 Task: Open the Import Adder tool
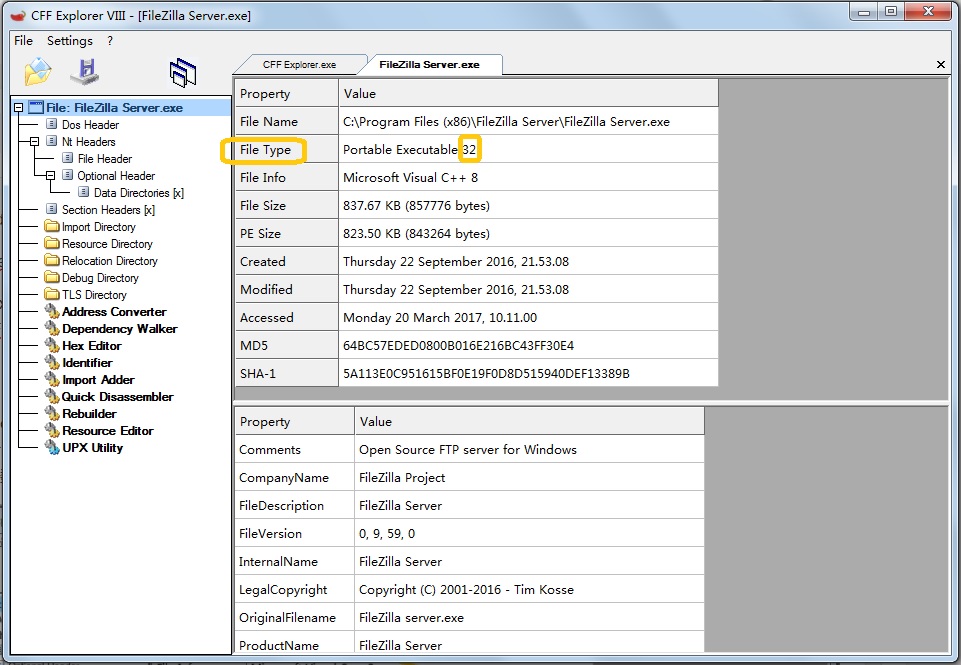pyautogui.click(x=95, y=379)
